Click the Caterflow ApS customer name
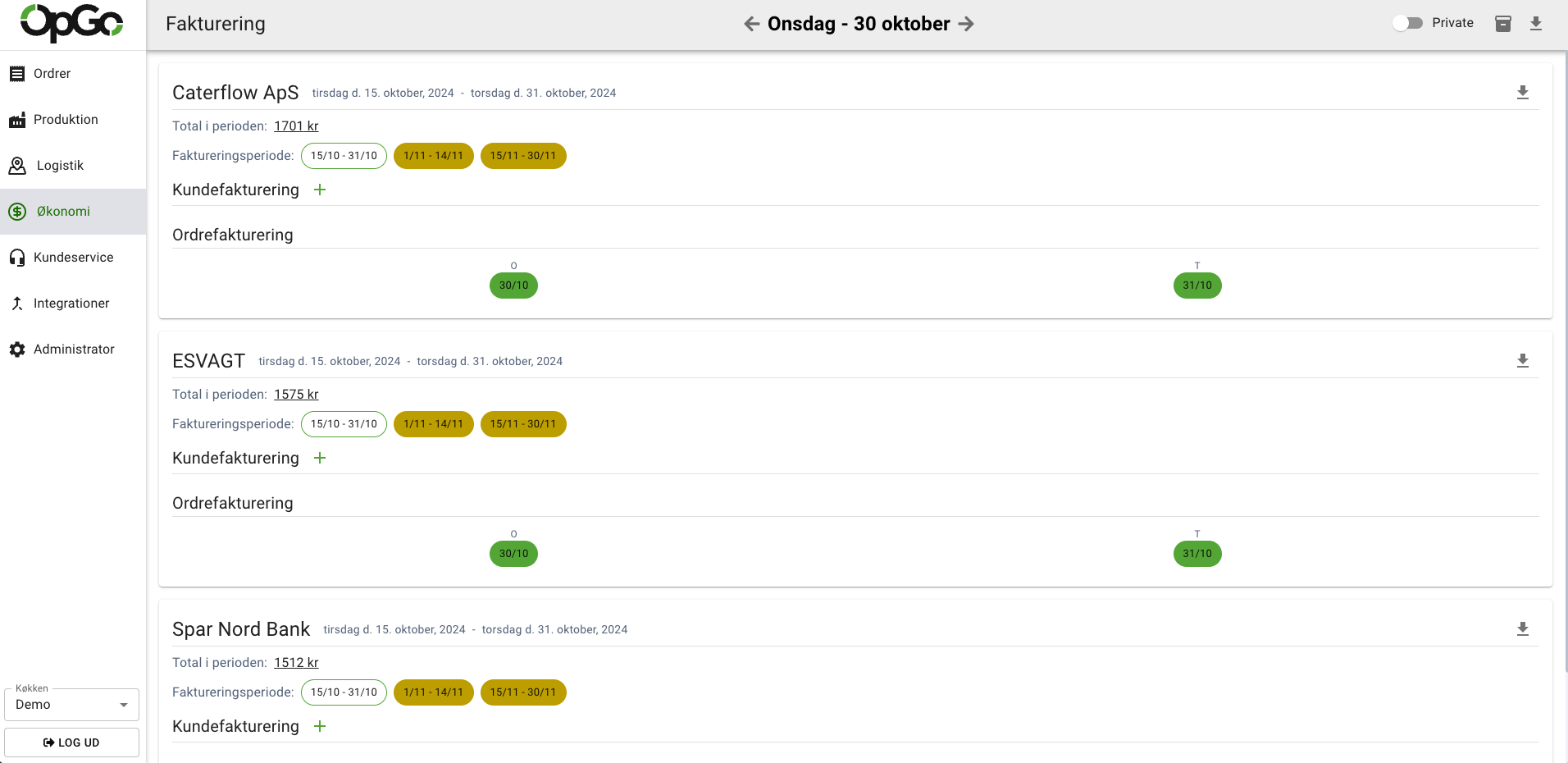This screenshot has width=1568, height=763. 235,93
